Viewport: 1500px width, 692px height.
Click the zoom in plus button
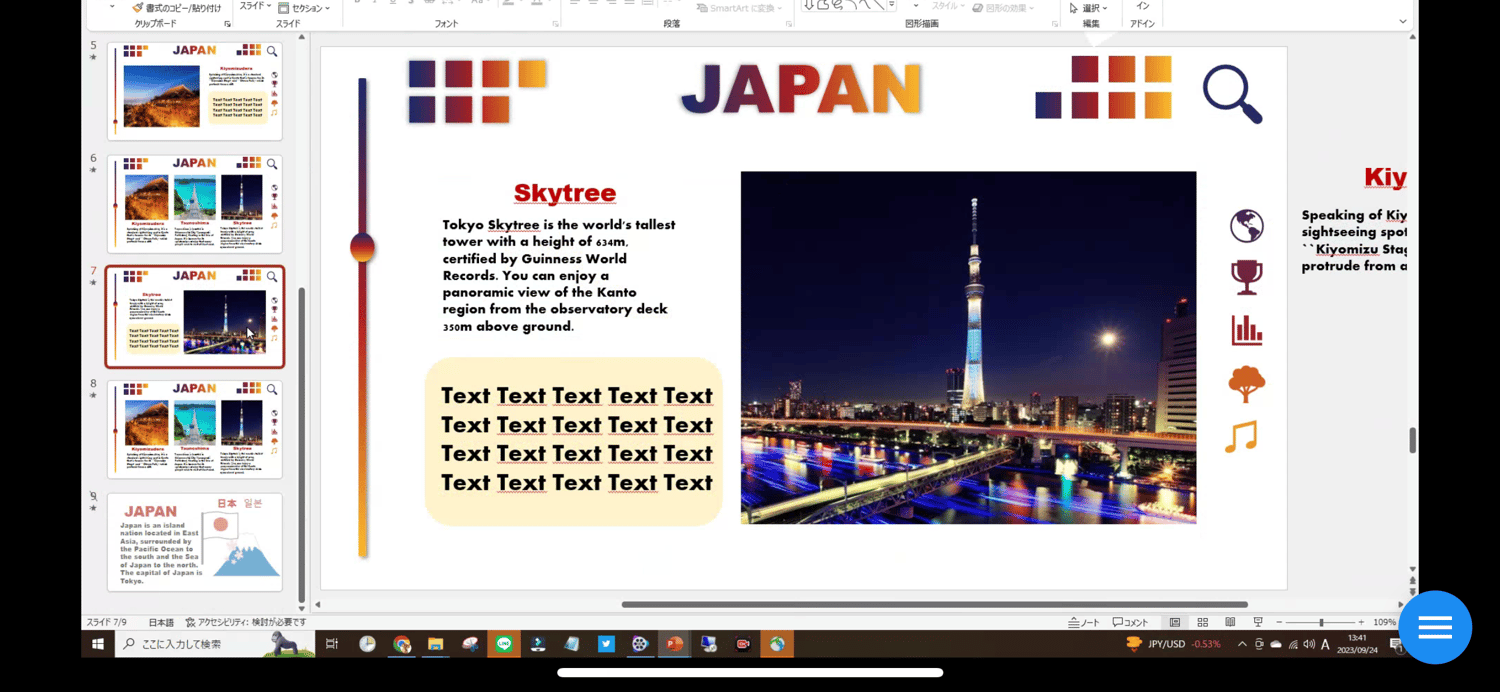coord(1361,622)
